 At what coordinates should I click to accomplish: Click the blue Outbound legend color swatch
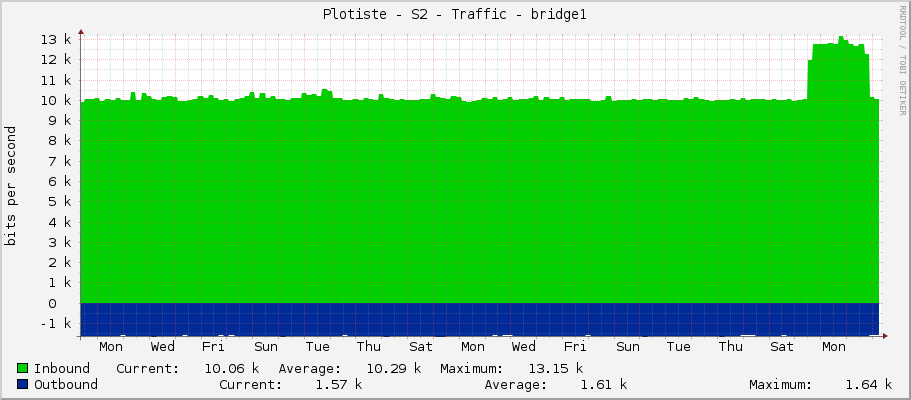coord(23,384)
